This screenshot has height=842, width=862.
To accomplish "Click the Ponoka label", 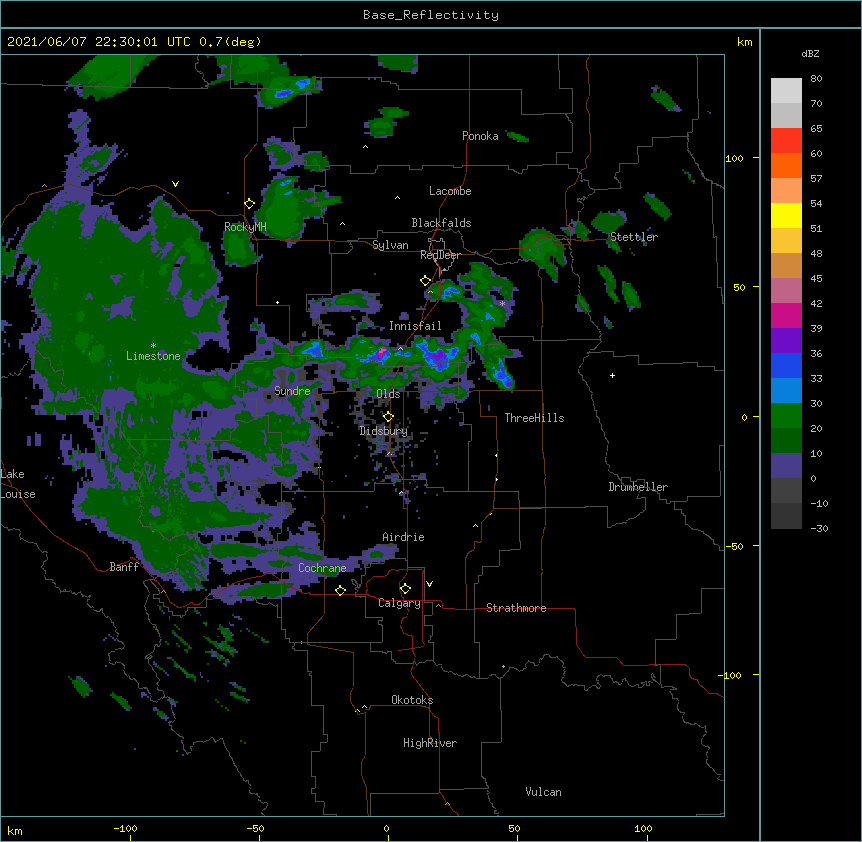I will tap(480, 136).
